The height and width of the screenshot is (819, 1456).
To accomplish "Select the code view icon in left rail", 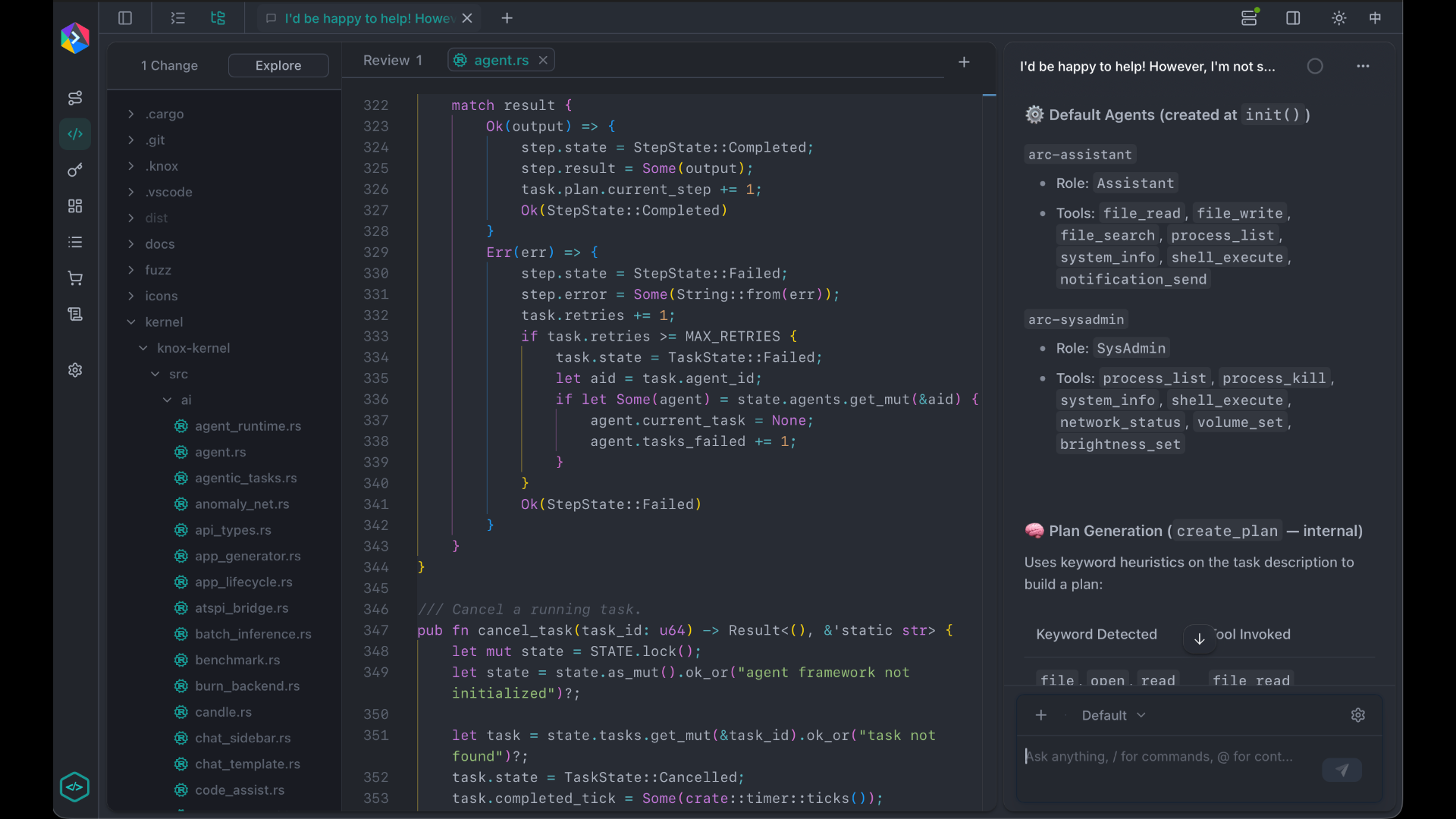I will click(x=75, y=134).
